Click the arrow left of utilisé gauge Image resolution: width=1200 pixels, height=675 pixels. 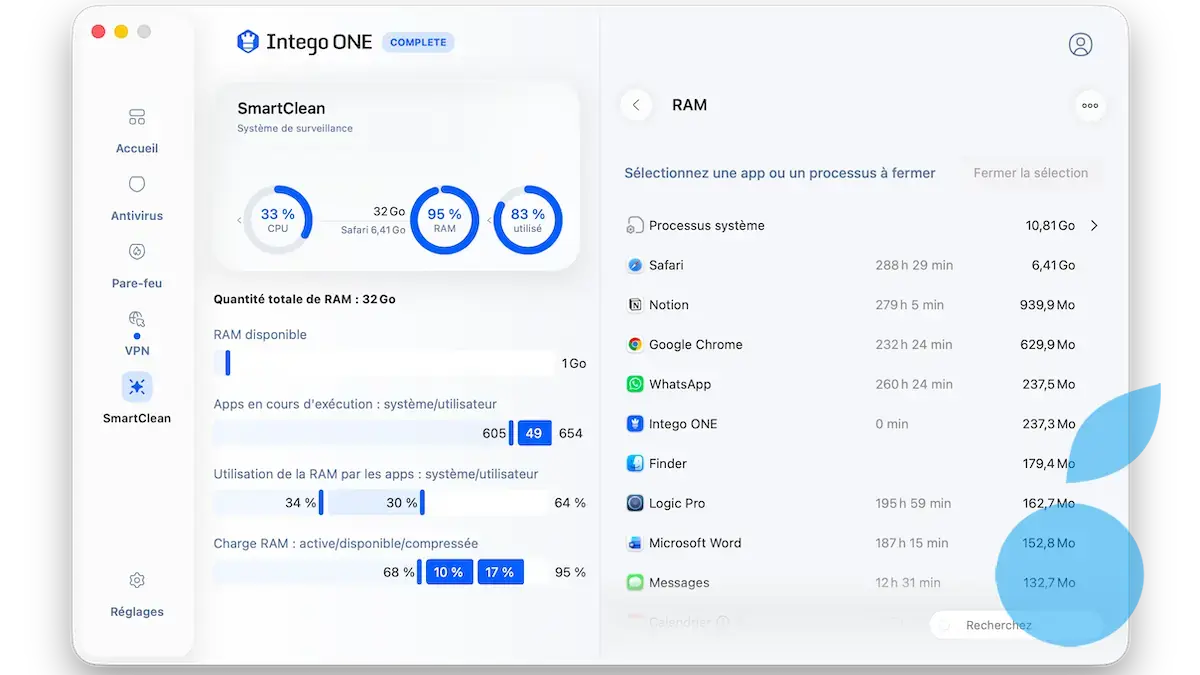489,220
